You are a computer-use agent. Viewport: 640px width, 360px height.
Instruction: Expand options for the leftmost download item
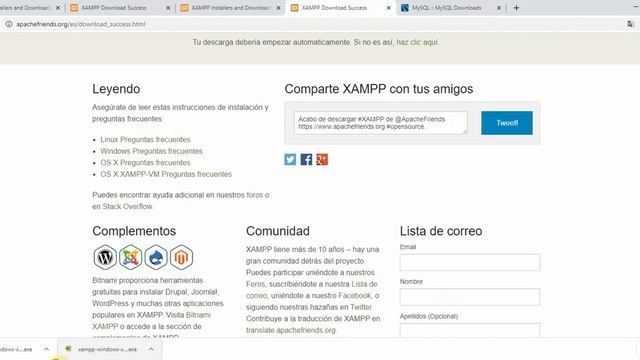(46, 349)
